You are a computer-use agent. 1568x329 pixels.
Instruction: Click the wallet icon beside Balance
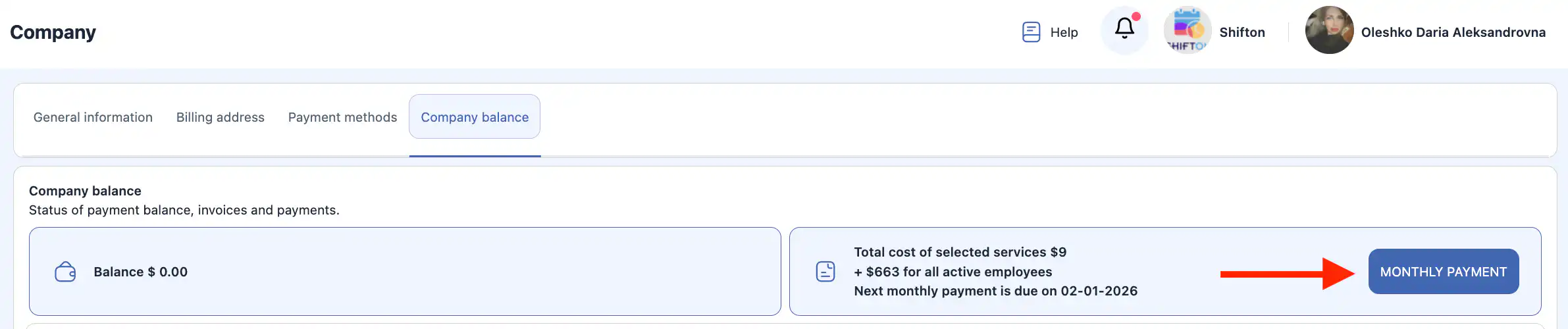point(65,272)
